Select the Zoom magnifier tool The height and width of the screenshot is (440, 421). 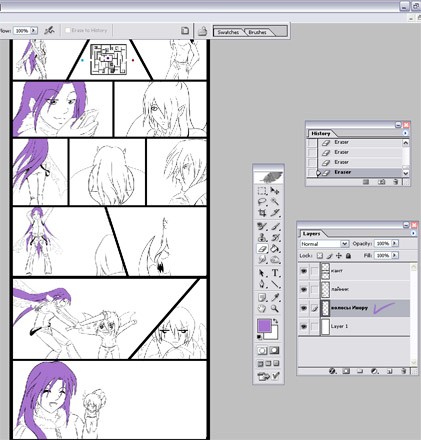(275, 308)
